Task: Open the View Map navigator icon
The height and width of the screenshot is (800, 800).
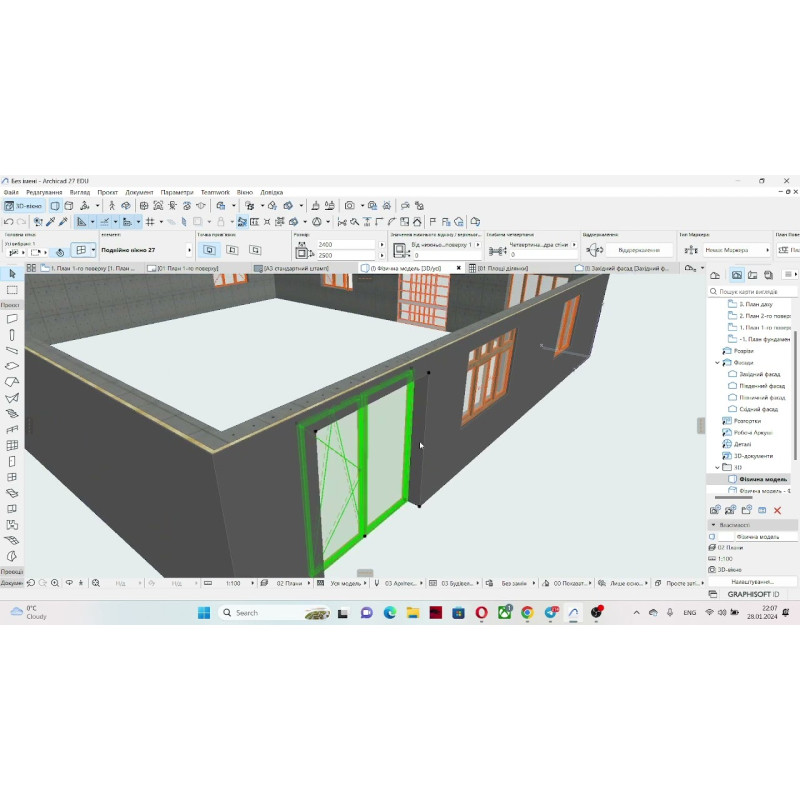Action: pyautogui.click(x=737, y=274)
